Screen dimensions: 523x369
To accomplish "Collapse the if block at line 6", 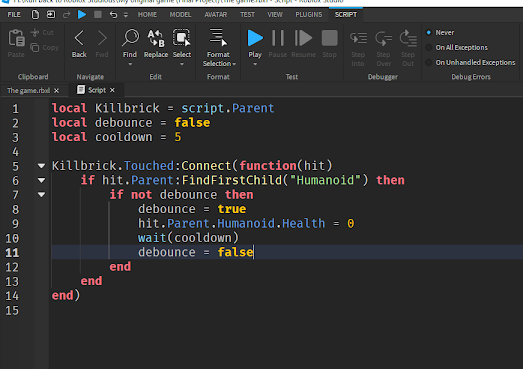I will pos(41,180).
